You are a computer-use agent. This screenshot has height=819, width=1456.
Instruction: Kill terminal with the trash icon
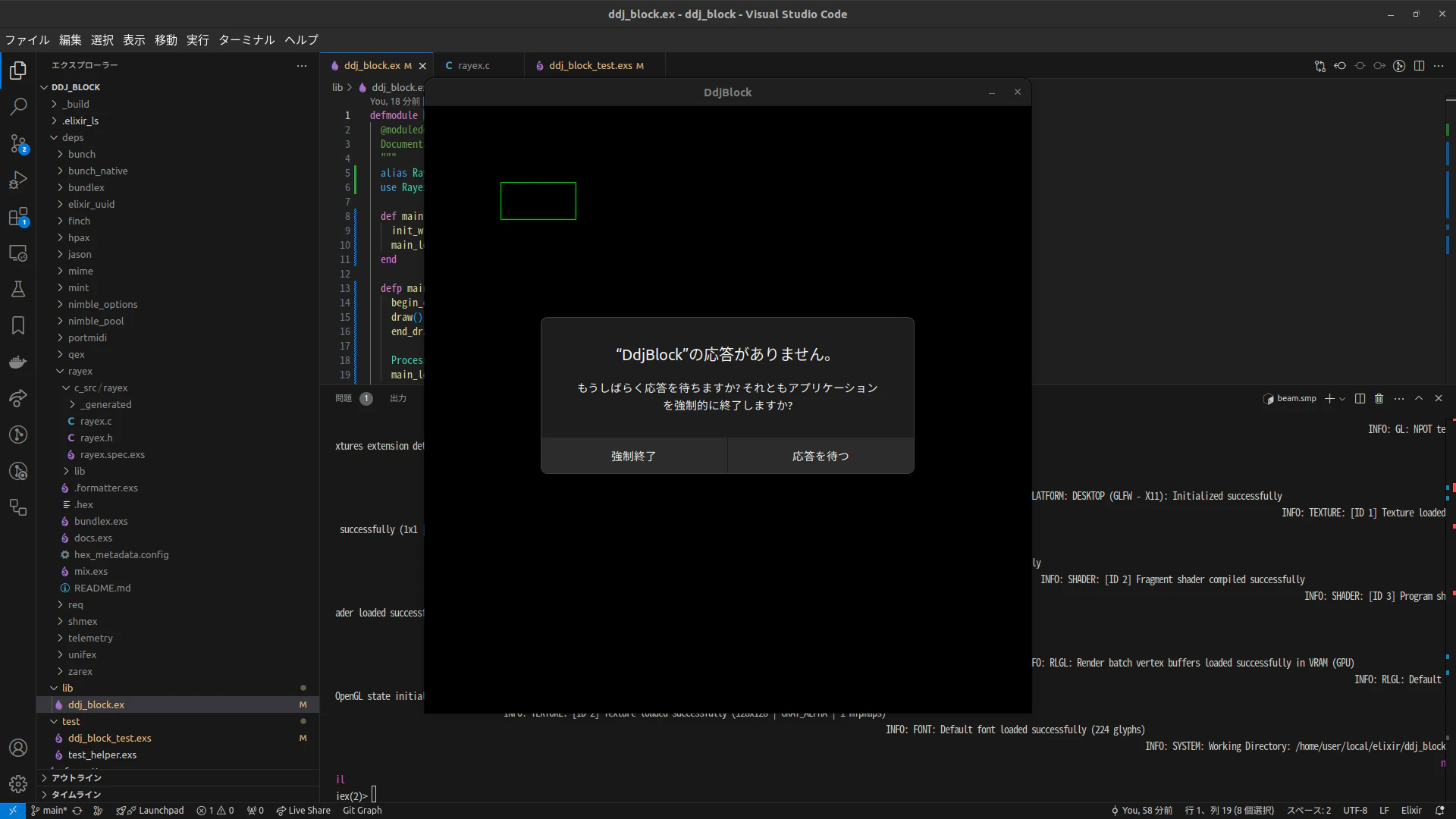pyautogui.click(x=1379, y=399)
